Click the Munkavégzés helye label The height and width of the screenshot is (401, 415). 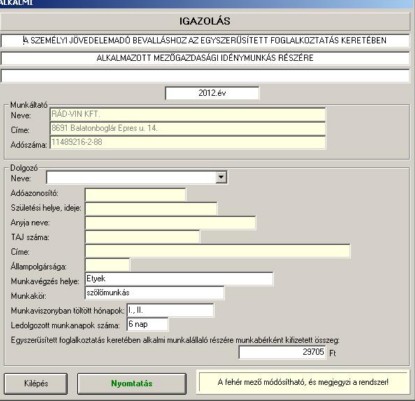coord(45,281)
